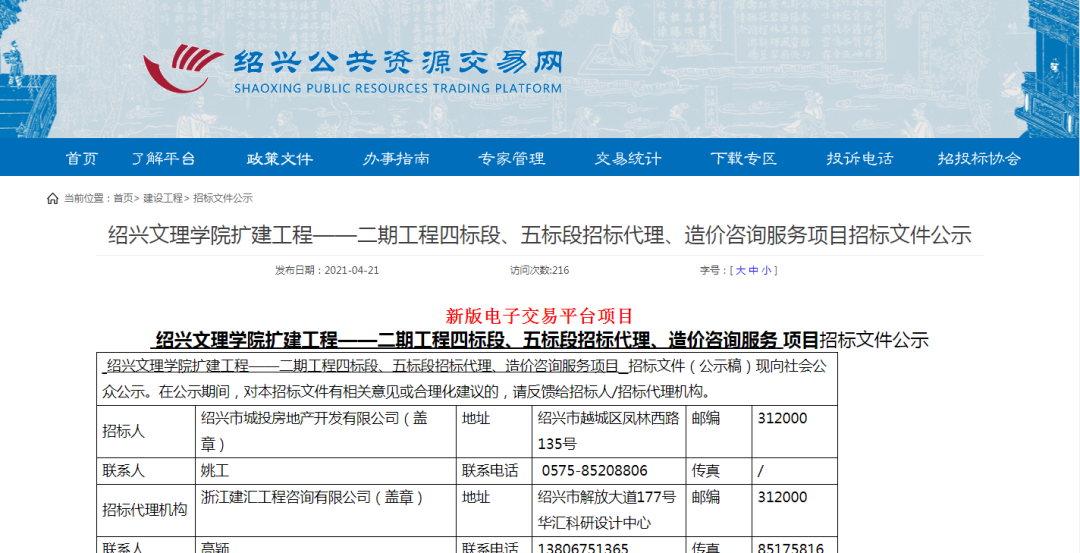Click the 招标人 table cell

coord(146,431)
